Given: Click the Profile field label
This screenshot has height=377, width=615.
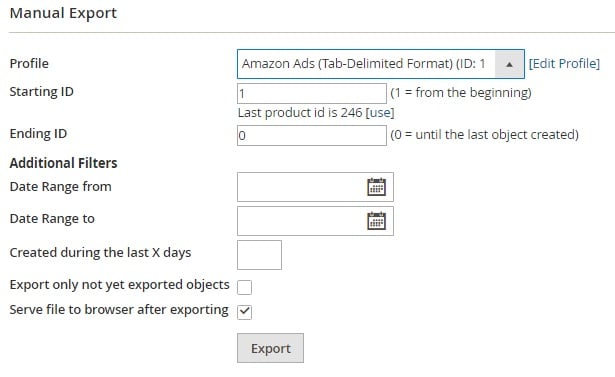Looking at the screenshot, I should tap(29, 64).
